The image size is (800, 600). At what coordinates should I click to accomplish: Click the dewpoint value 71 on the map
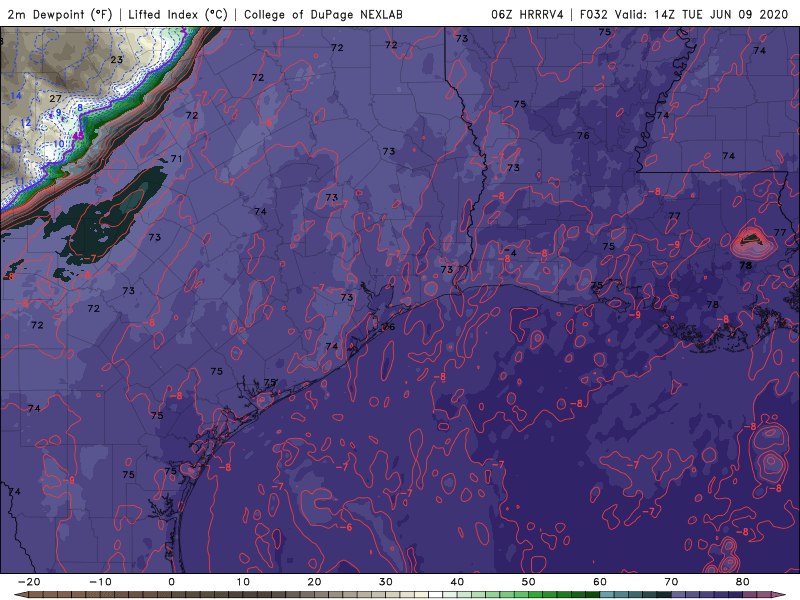[177, 159]
